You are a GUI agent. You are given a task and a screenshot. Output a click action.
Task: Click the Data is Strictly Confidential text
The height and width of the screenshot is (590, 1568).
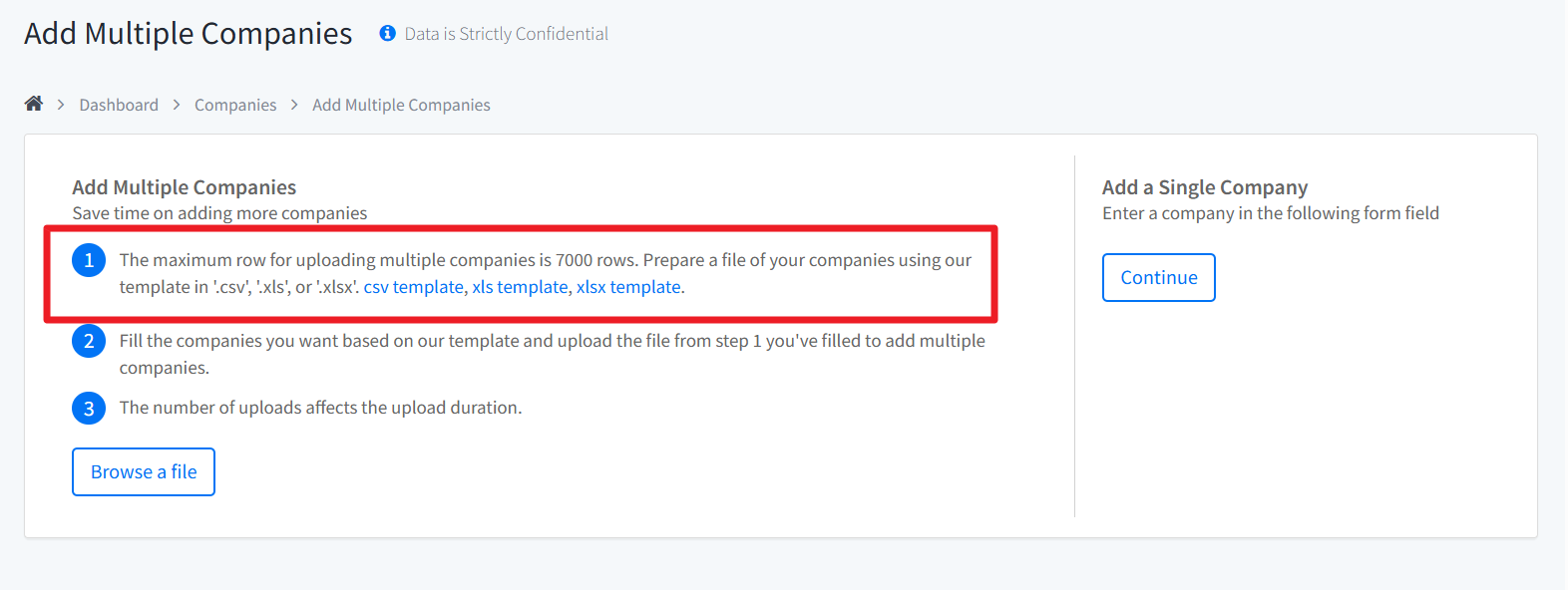pos(506,34)
